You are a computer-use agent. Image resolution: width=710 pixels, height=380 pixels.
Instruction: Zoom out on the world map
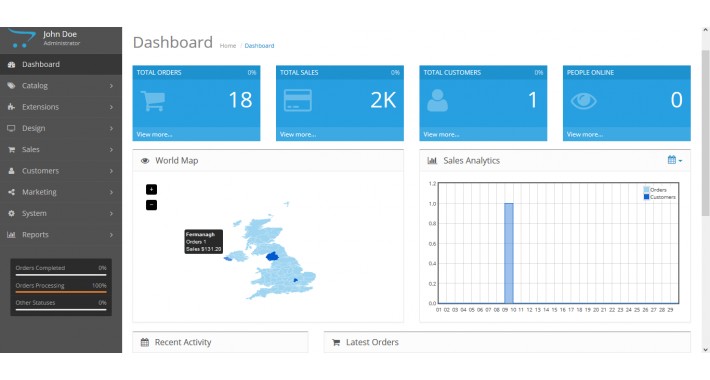[151, 205]
